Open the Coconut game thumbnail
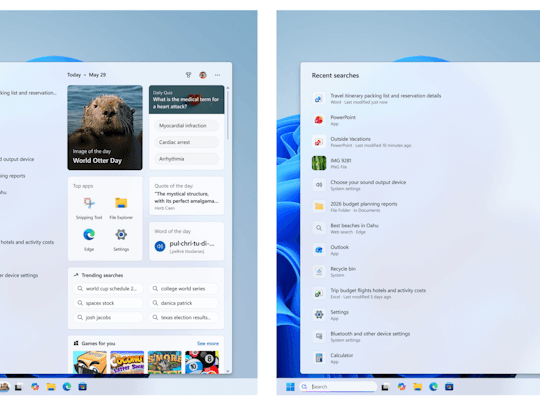 click(127, 362)
